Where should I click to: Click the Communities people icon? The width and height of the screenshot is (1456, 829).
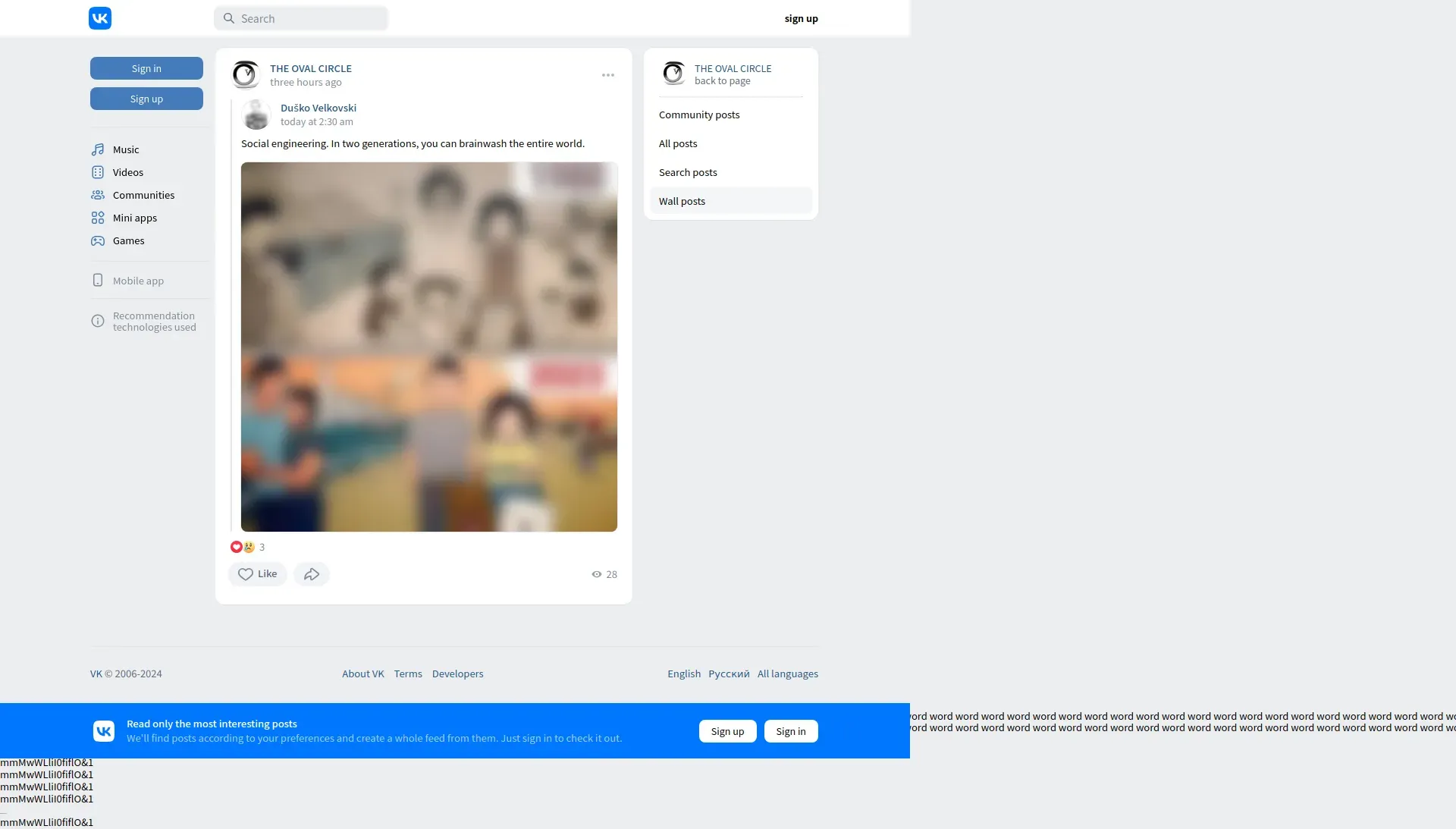(98, 195)
